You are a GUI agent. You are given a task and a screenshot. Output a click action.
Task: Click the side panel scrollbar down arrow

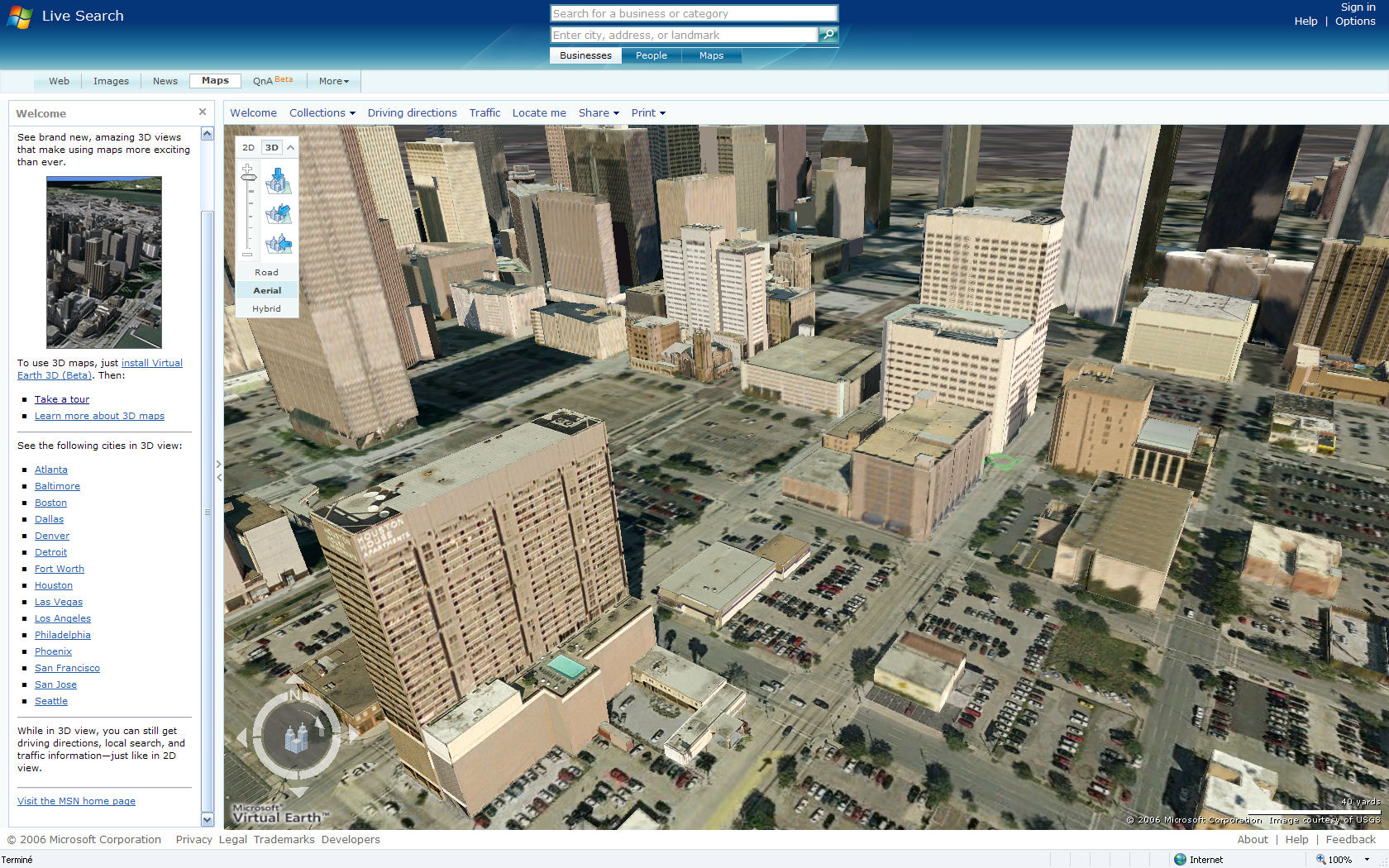[208, 819]
